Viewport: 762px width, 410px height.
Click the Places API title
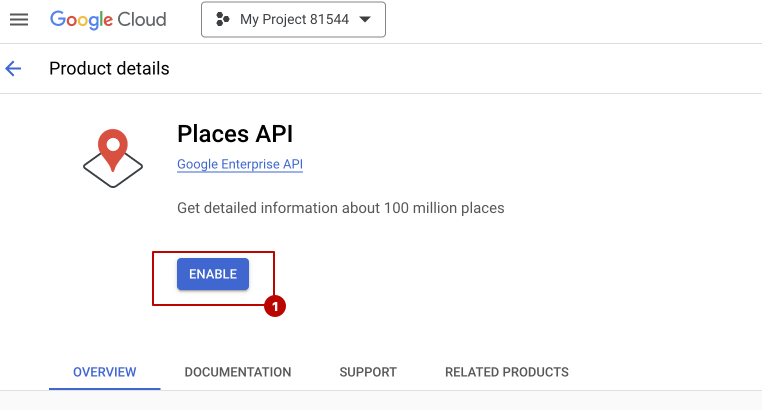(x=235, y=134)
